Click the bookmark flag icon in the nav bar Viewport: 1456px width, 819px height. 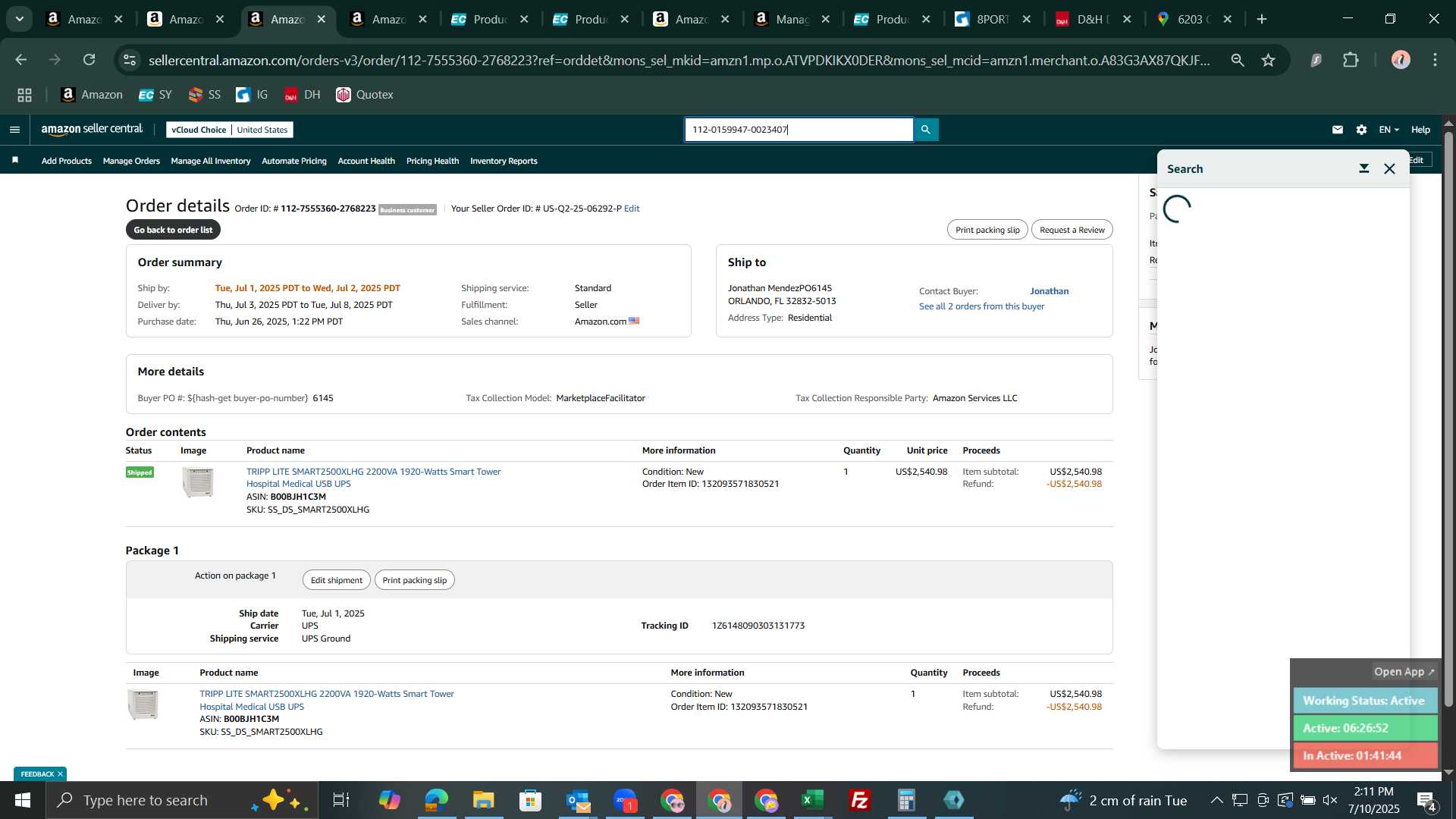tap(15, 160)
